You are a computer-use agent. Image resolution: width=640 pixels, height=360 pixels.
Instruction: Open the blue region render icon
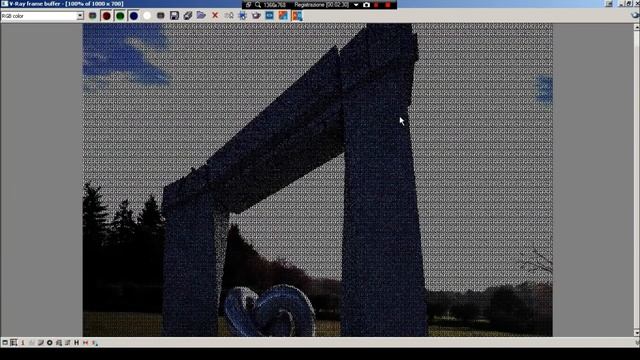click(269, 16)
